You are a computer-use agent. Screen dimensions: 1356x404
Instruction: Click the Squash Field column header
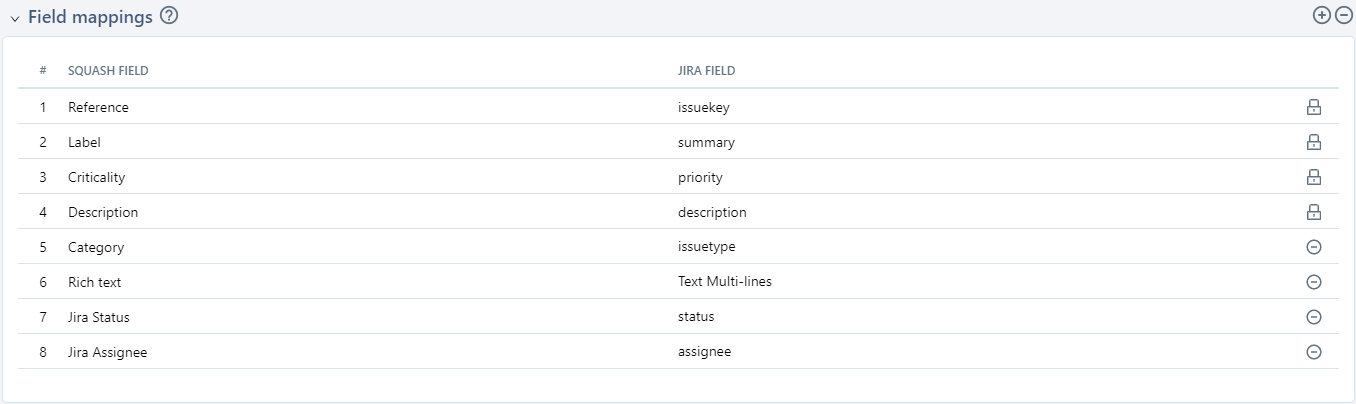point(108,71)
